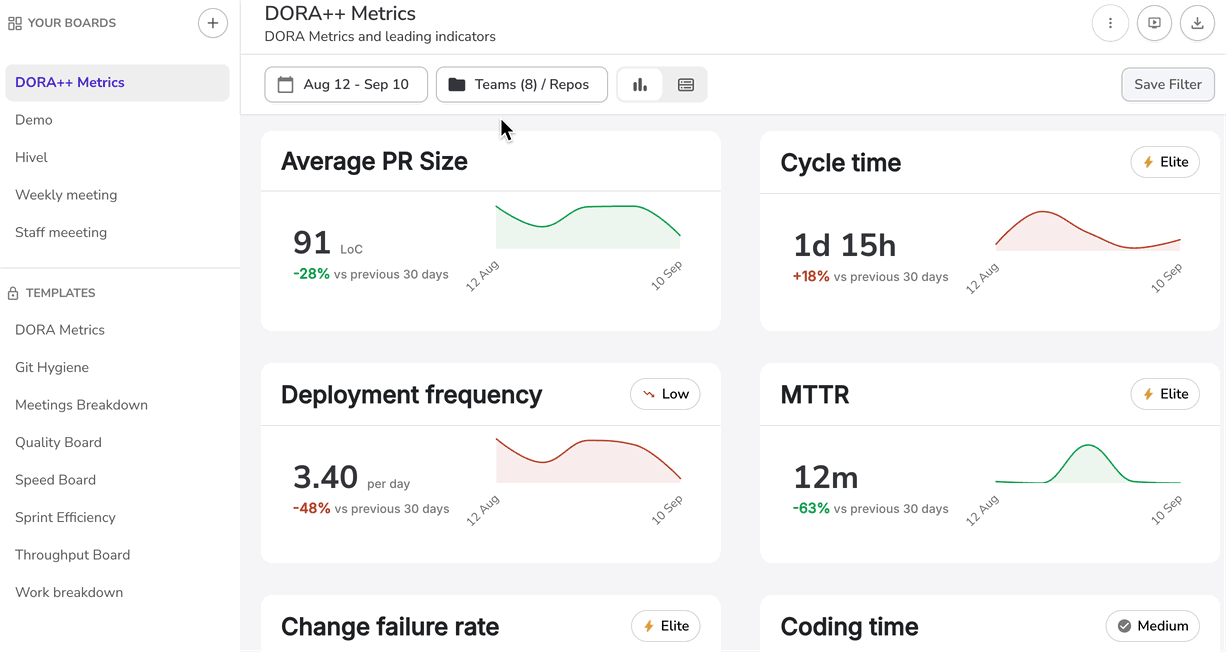Image resolution: width=1226 pixels, height=652 pixels.
Task: Open the three-dot more options menu
Action: (1110, 23)
